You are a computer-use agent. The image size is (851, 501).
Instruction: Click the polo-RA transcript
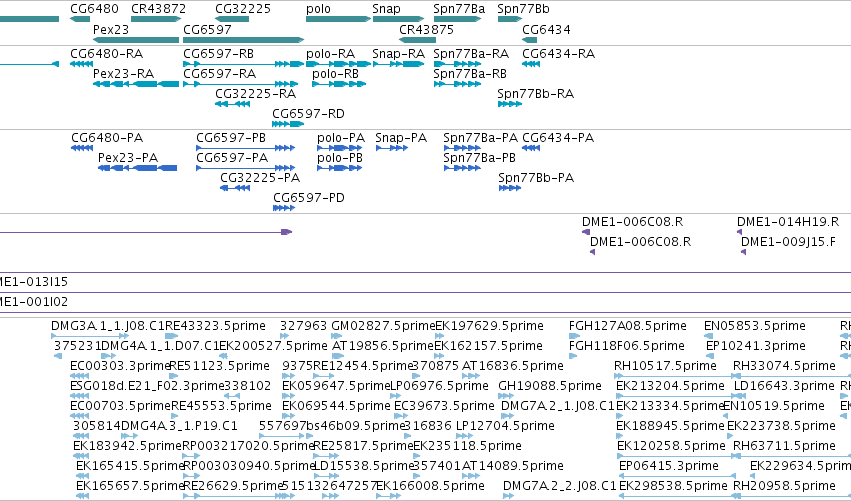pos(338,64)
